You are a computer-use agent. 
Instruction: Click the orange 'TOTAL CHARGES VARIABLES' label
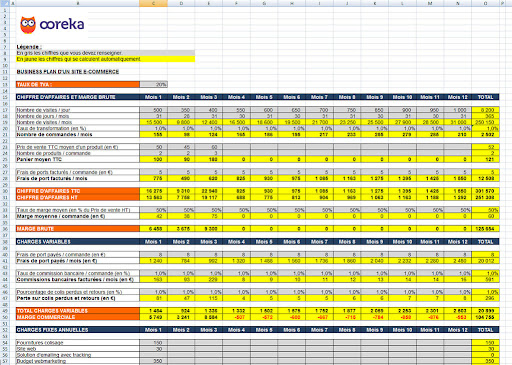[78, 311]
